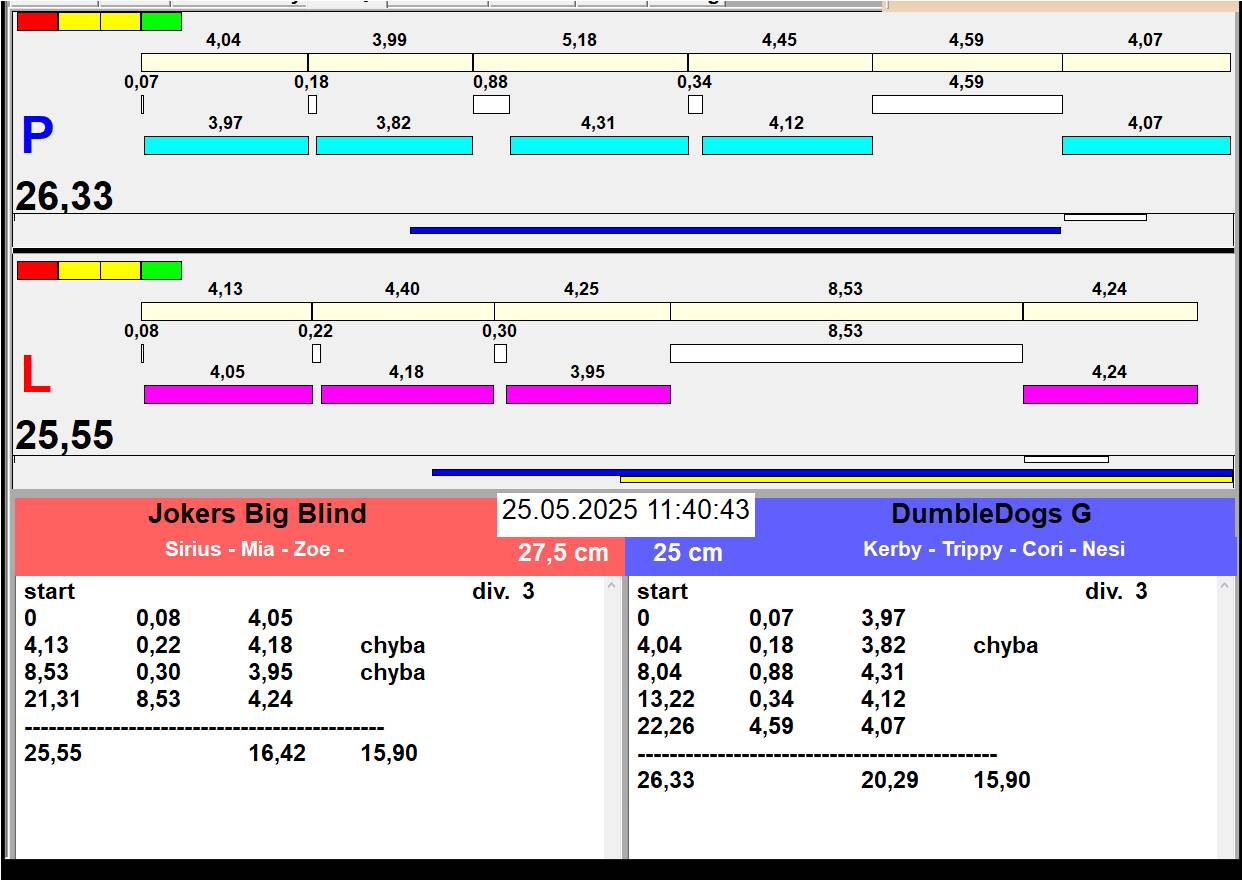Select the cyan run bar labeled 3,82
1242x880 pixels.
[x=394, y=145]
